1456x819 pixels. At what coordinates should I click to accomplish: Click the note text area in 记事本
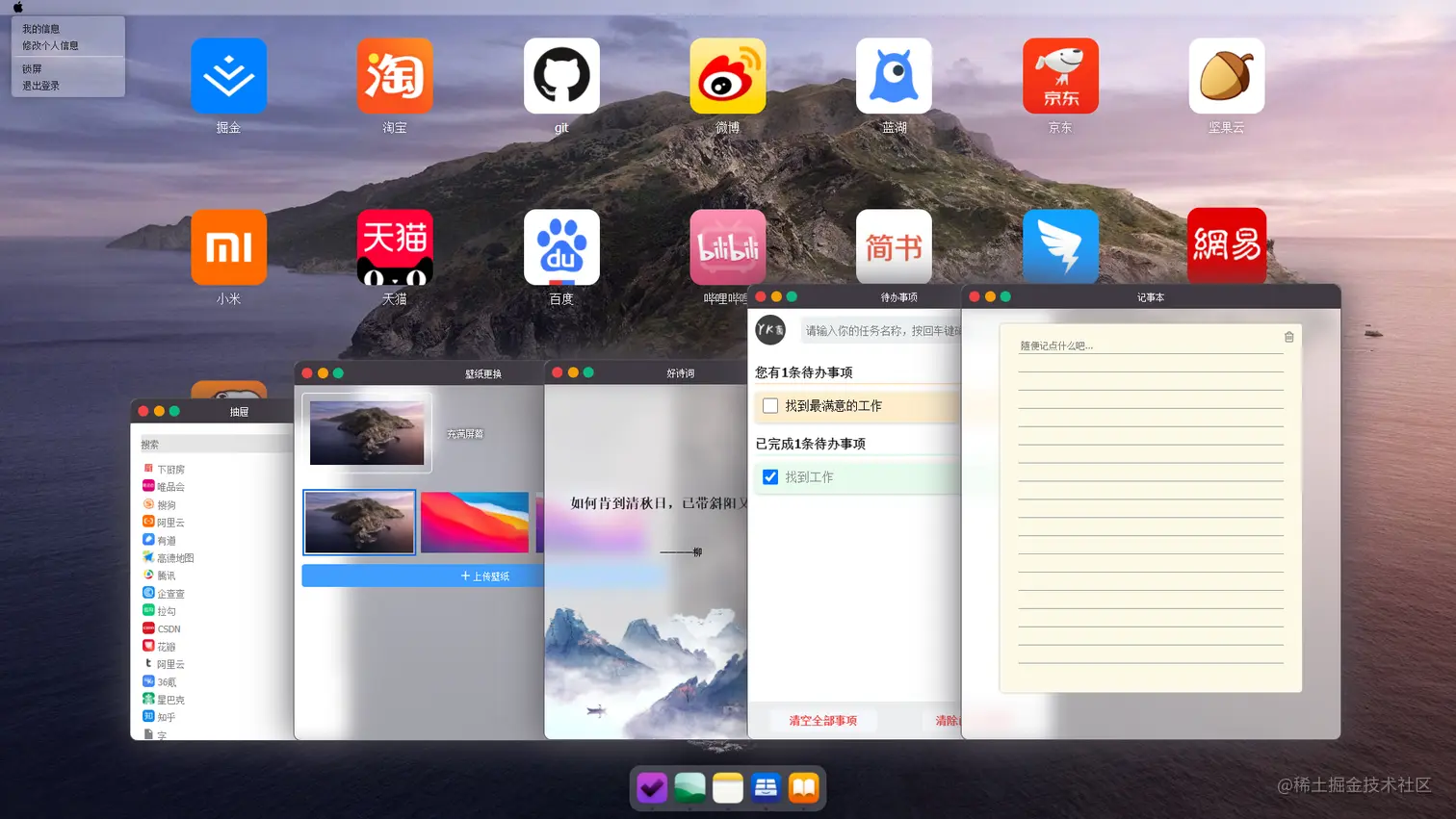click(1151, 508)
